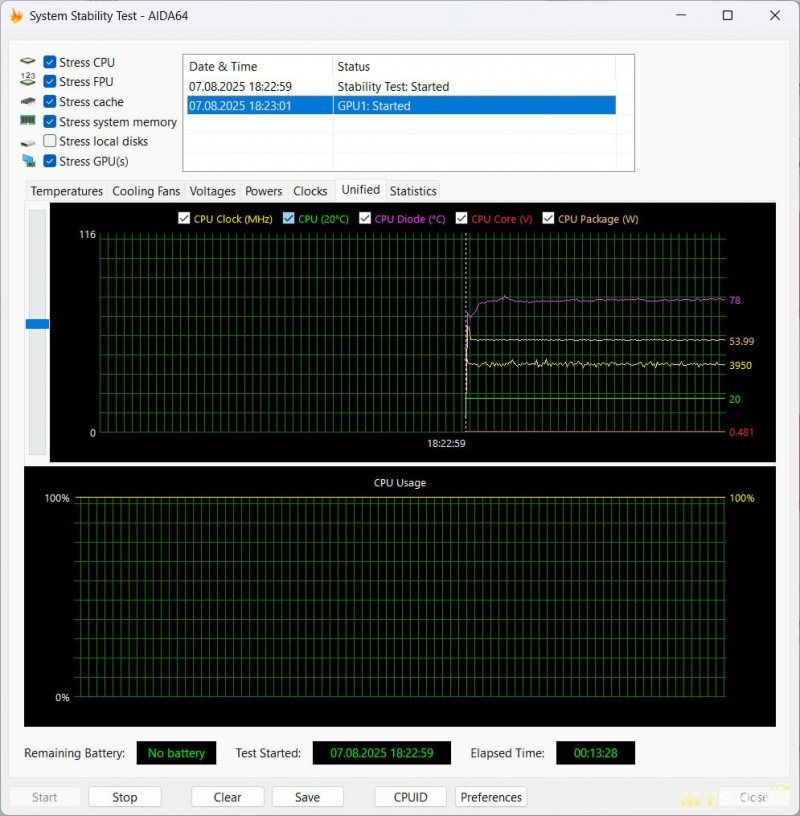Click the cache chip icon beside Stress cache

tap(28, 101)
